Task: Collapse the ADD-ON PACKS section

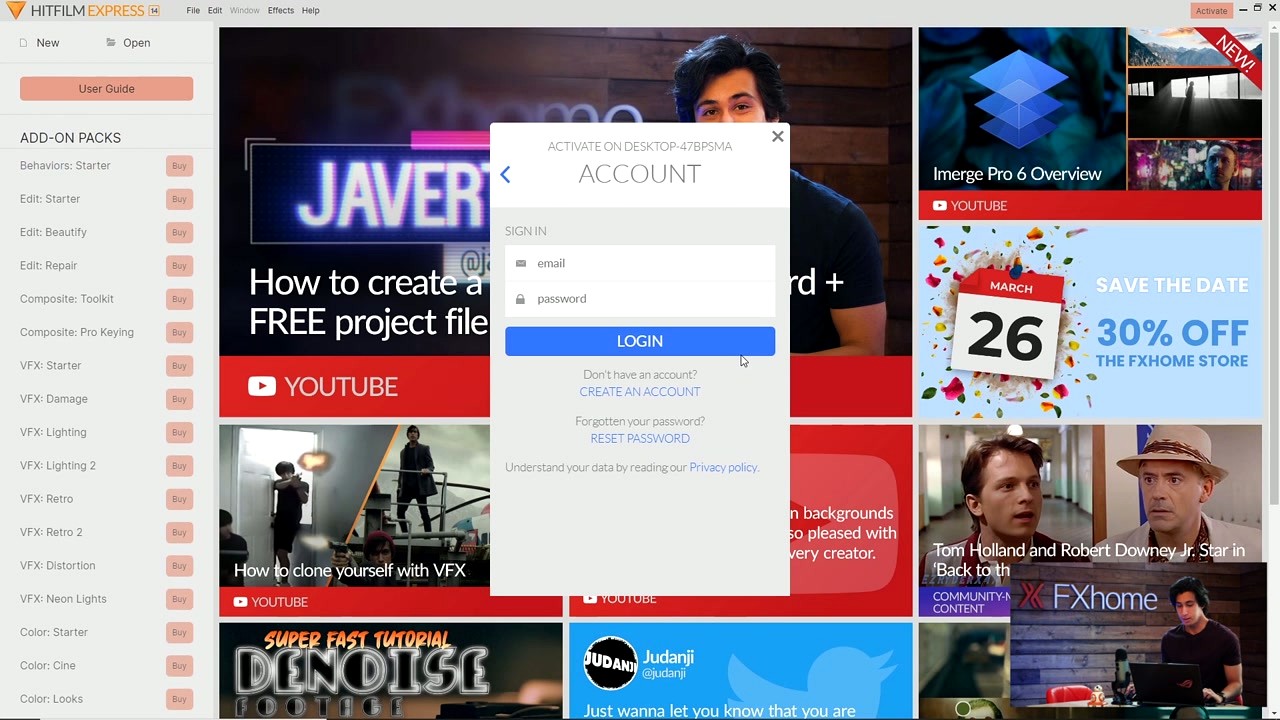Action: coord(70,137)
